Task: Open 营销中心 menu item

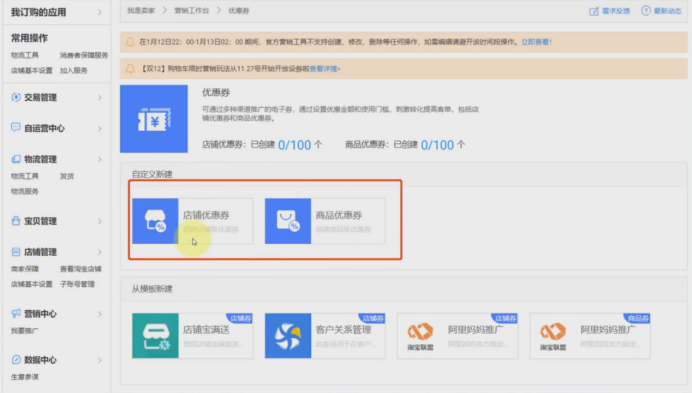Action: 40,314
